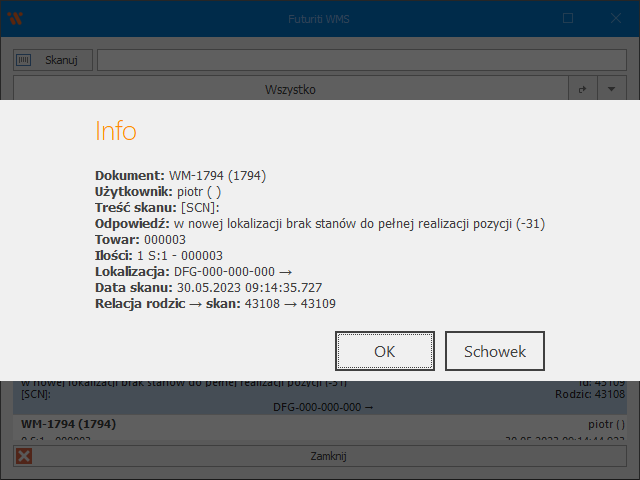Click the Lokalizacja DFG-000-000-000 text in dialog
The height and width of the screenshot is (480, 640).
[x=193, y=272]
